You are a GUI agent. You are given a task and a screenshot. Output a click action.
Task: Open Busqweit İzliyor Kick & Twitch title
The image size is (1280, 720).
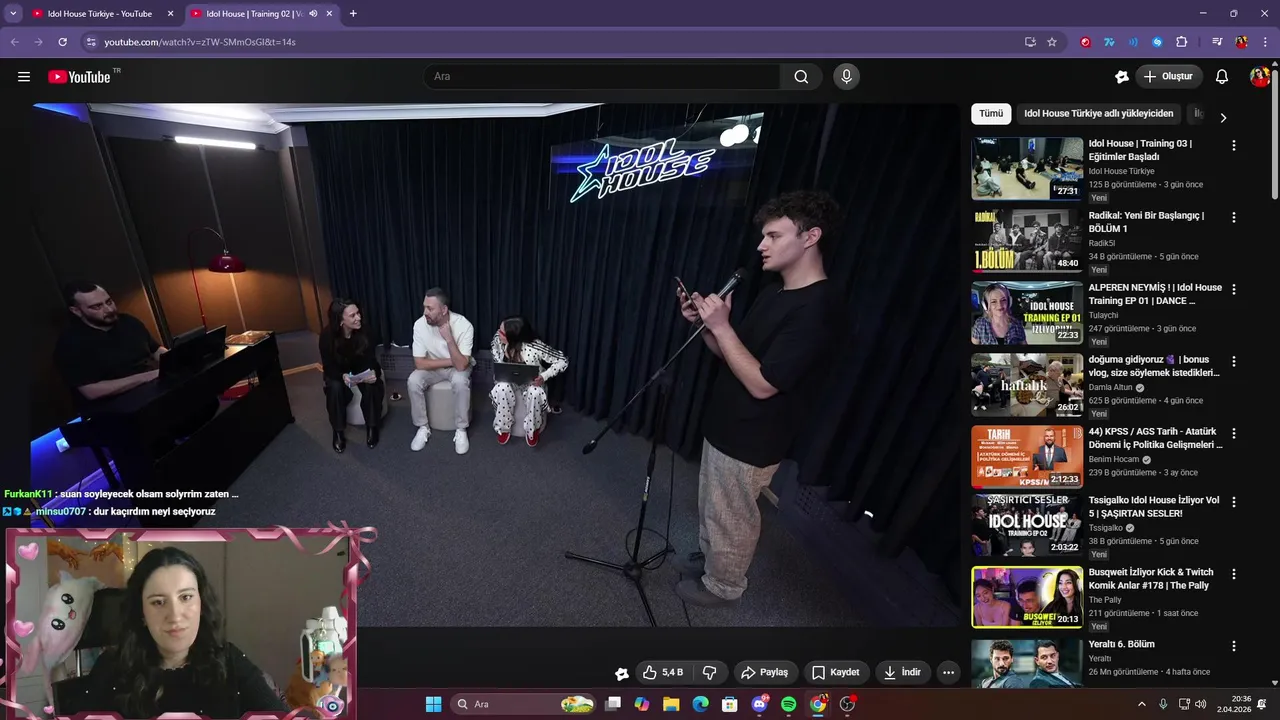1151,579
